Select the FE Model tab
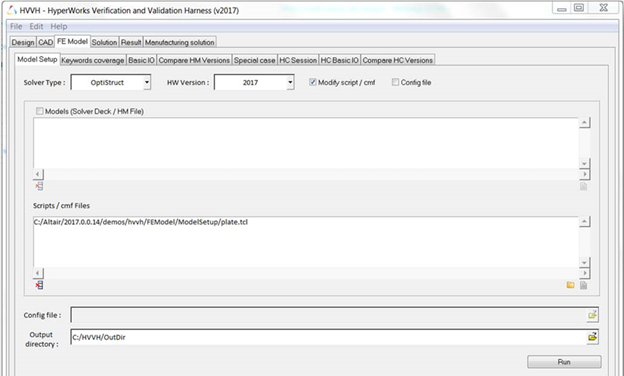The image size is (624, 376). coord(72,41)
